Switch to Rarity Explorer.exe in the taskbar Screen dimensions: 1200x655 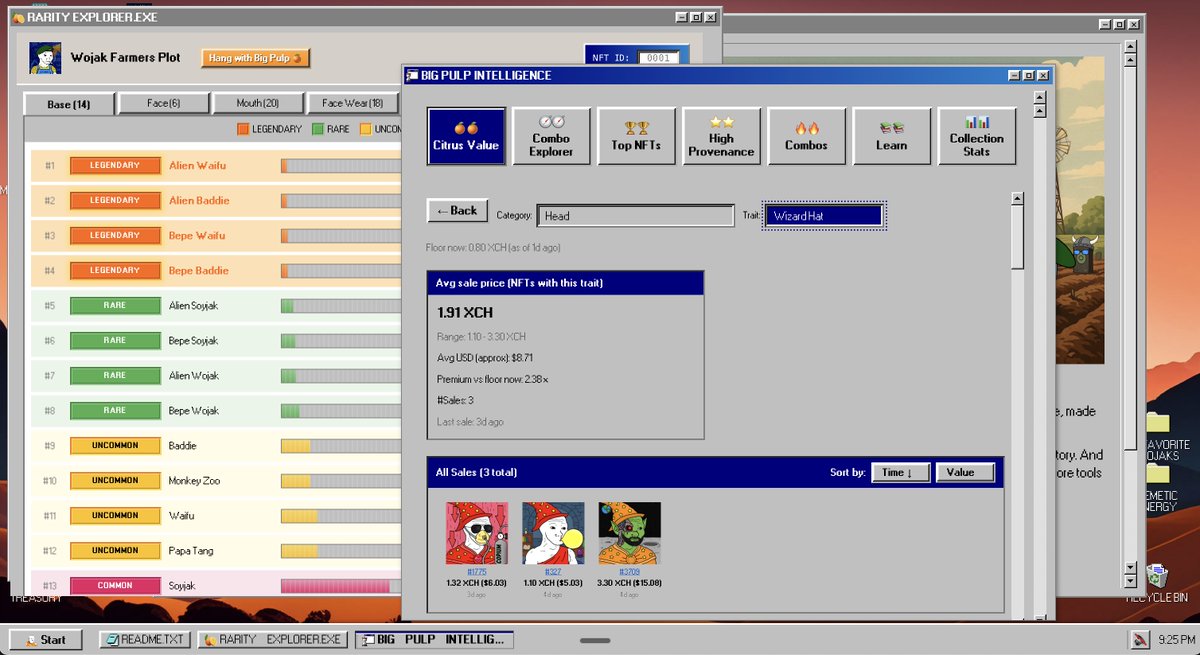272,640
